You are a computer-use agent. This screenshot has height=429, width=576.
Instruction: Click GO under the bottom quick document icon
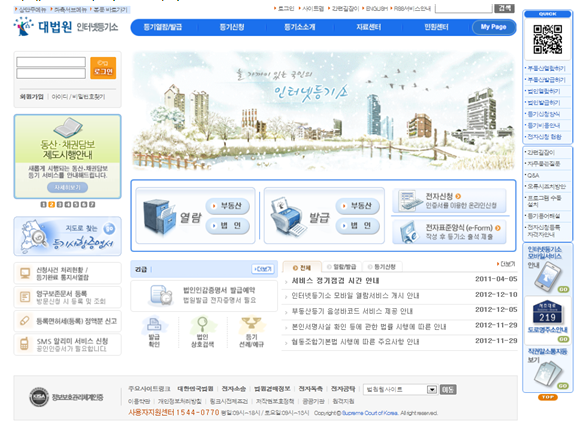[x=563, y=386]
